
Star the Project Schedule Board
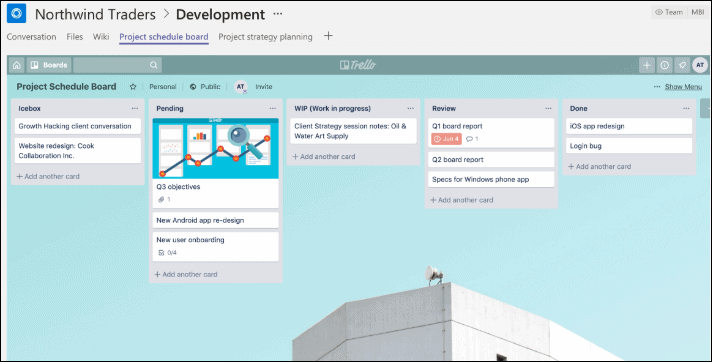click(133, 87)
